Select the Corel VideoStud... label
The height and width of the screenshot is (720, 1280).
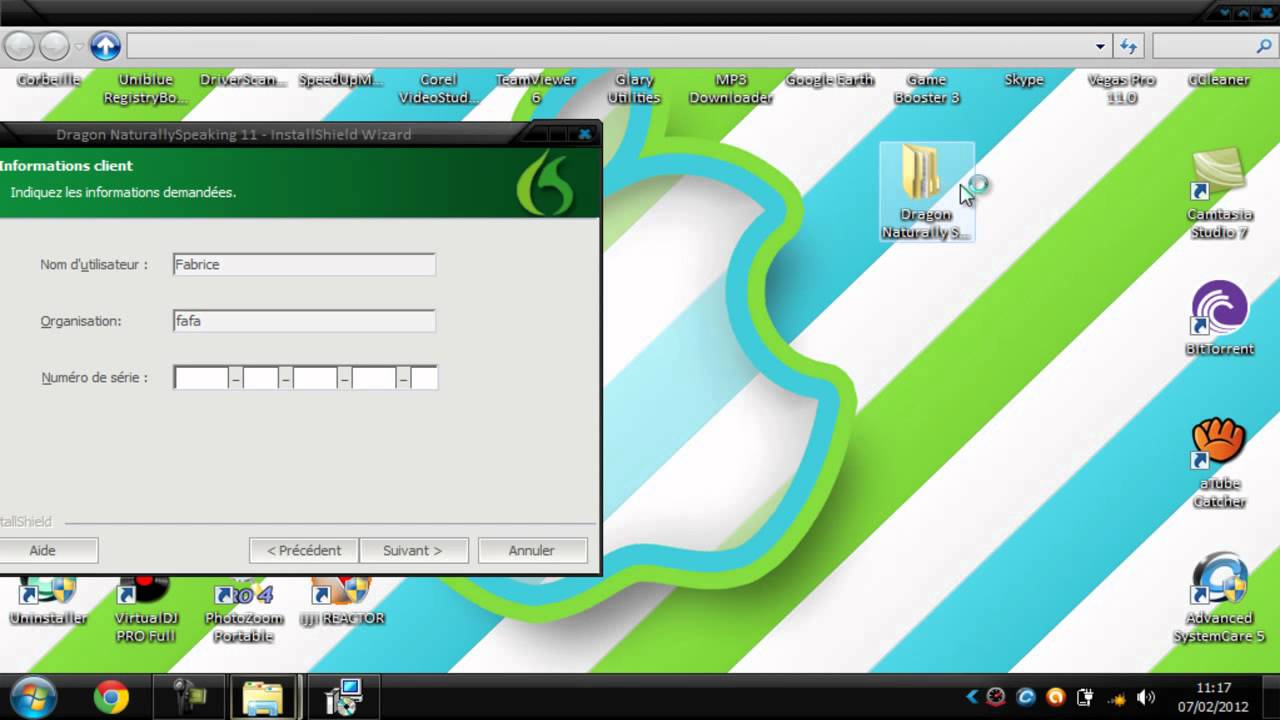[x=439, y=89]
